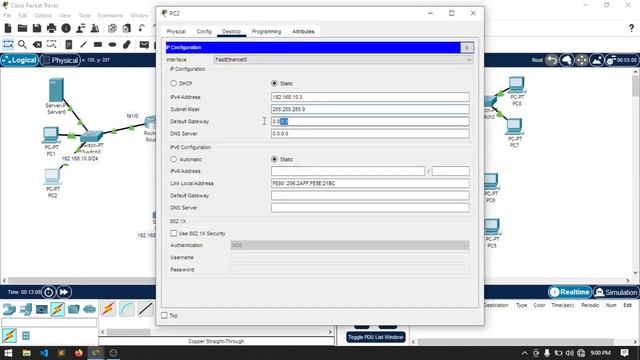
Task: Select the IPv6 Static radio button
Action: point(274,159)
